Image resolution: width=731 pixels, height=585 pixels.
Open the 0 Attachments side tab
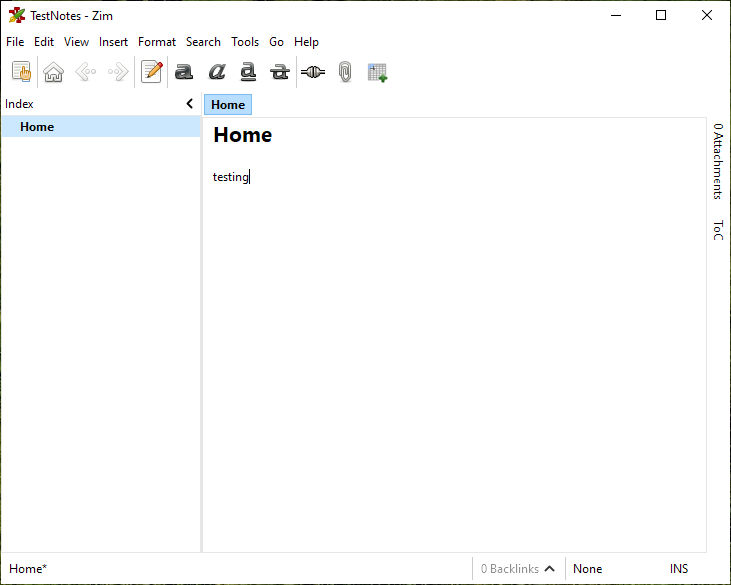718,161
